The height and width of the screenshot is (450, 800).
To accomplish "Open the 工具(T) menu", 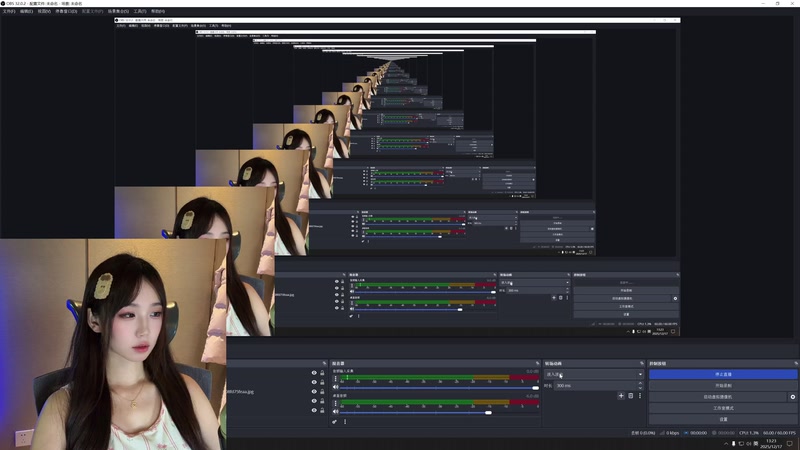I will [140, 11].
